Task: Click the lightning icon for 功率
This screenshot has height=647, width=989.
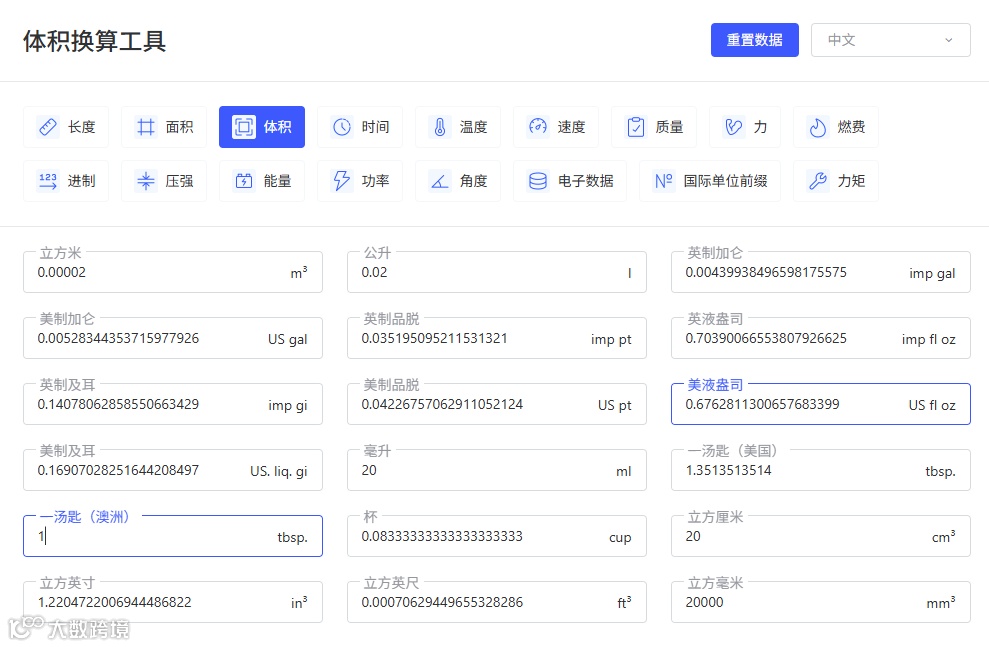Action: click(x=342, y=181)
